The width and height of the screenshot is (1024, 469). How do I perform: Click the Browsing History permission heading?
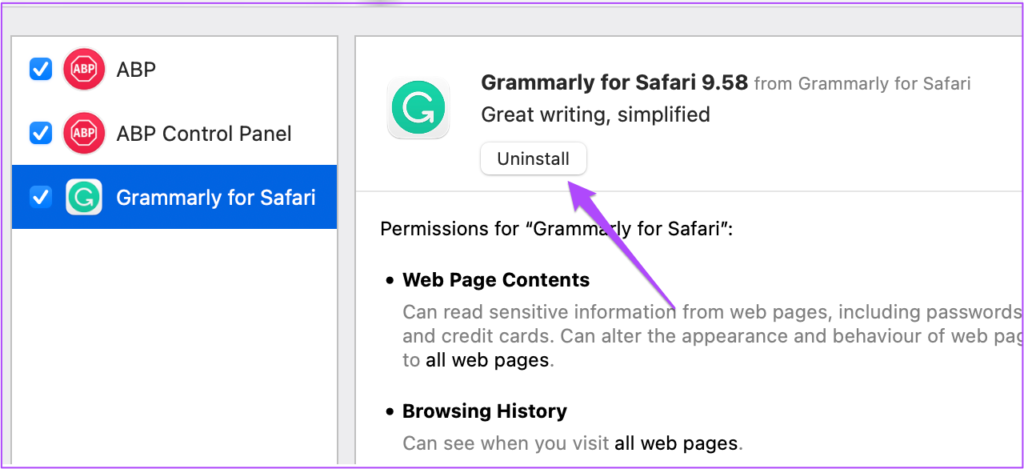[x=484, y=411]
